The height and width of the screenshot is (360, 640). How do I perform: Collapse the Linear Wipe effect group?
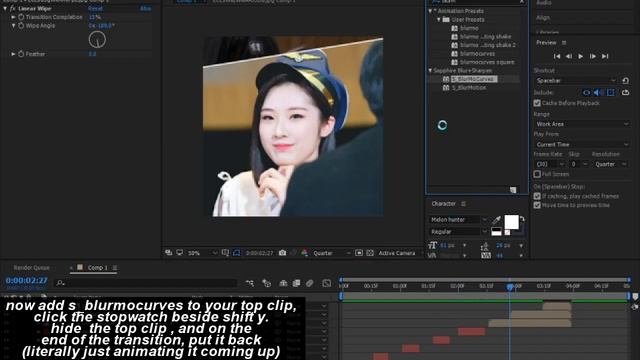click(x=5, y=8)
